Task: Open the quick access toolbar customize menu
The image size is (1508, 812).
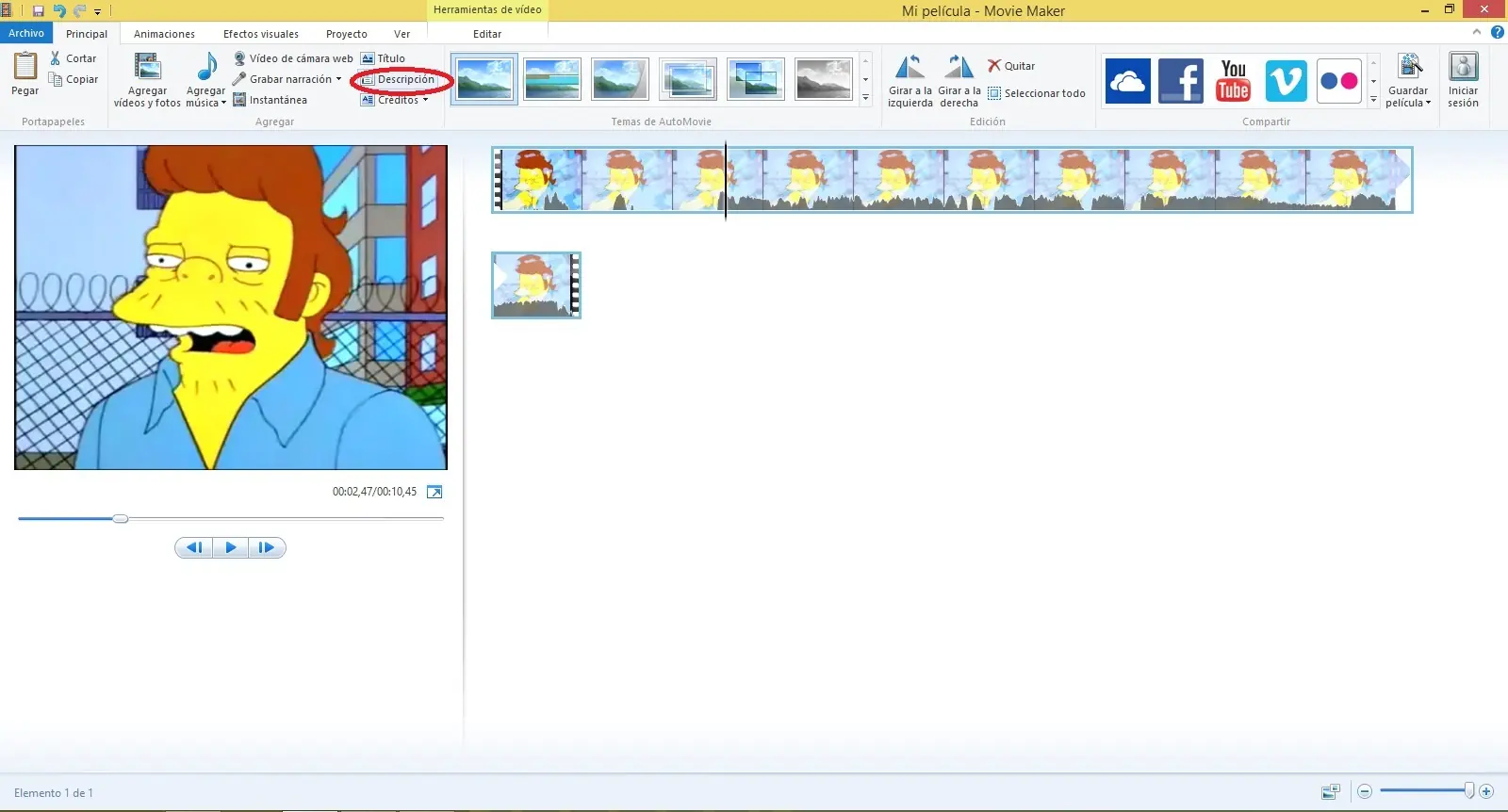Action: tap(97, 12)
